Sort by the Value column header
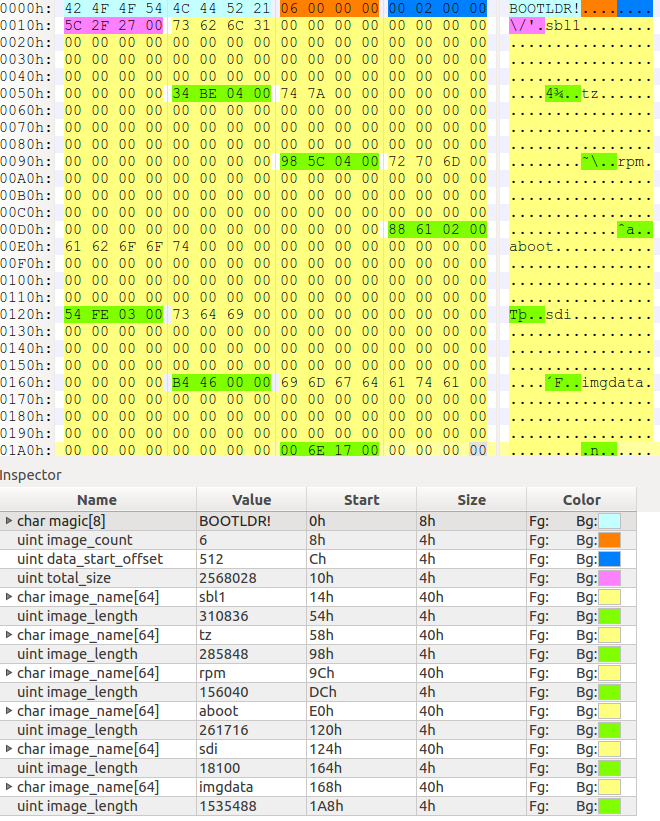660x821 pixels. point(252,500)
